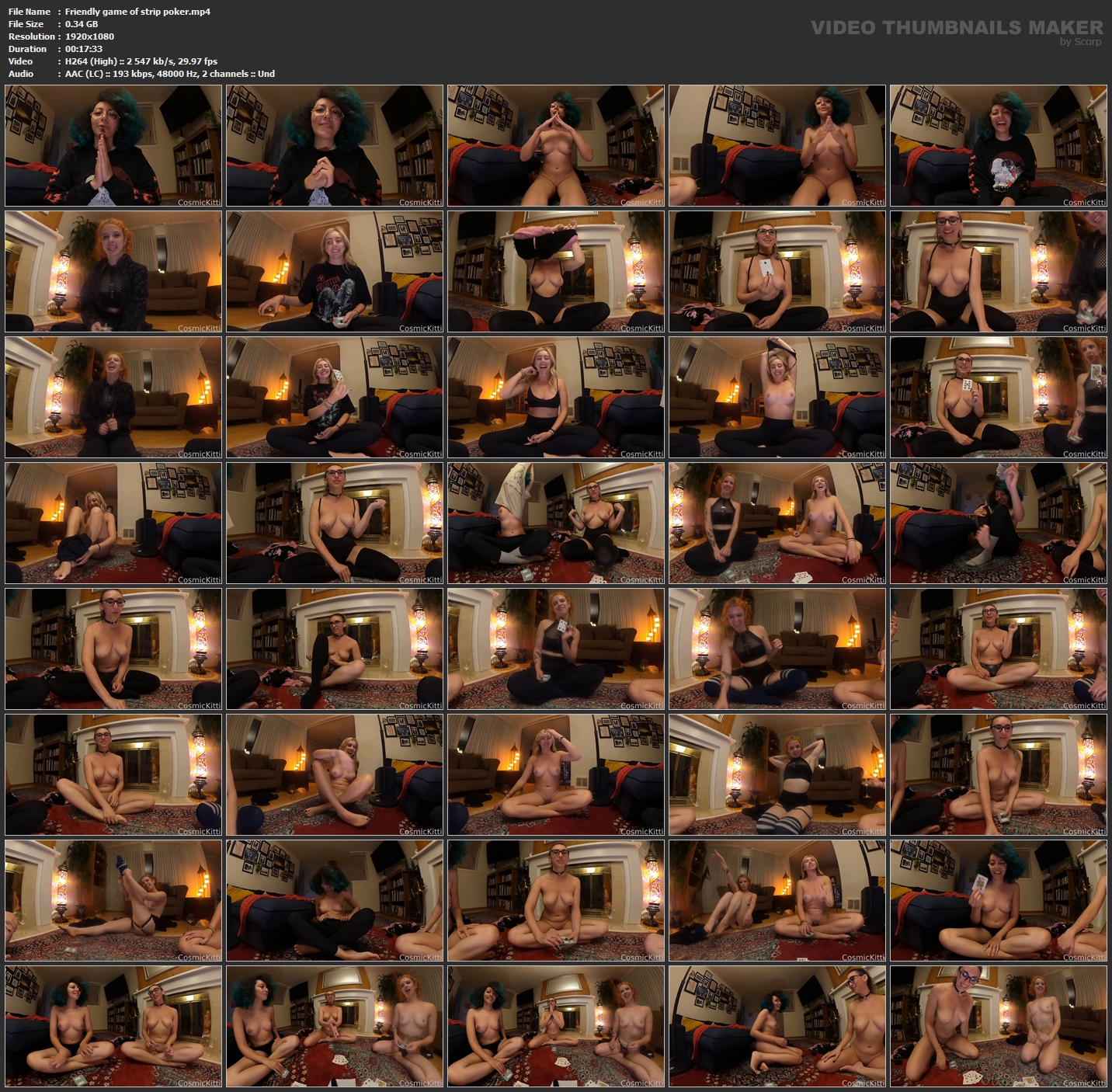The width and height of the screenshot is (1112, 1092).
Task: Open thumbnail of blonde in black sports top
Action: point(556,397)
